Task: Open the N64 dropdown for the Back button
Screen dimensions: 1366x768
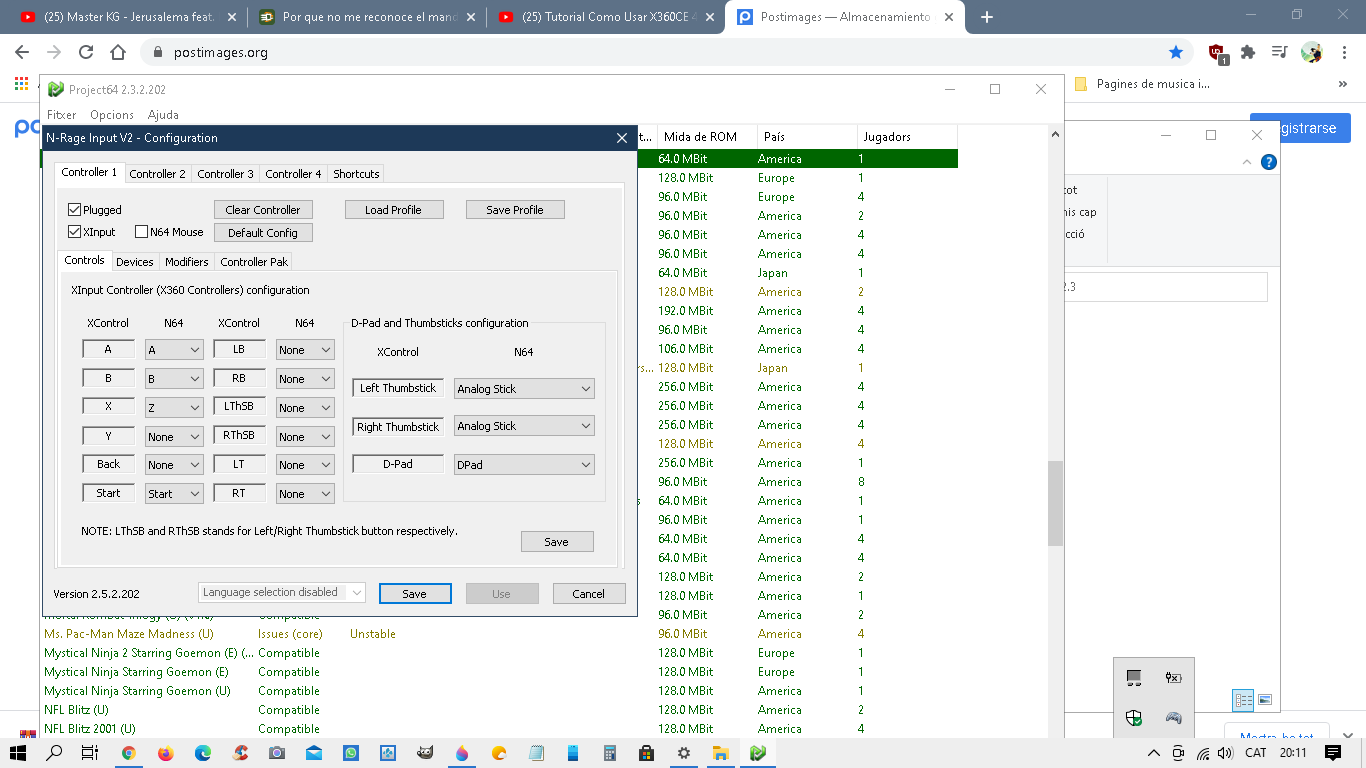Action: pyautogui.click(x=174, y=465)
